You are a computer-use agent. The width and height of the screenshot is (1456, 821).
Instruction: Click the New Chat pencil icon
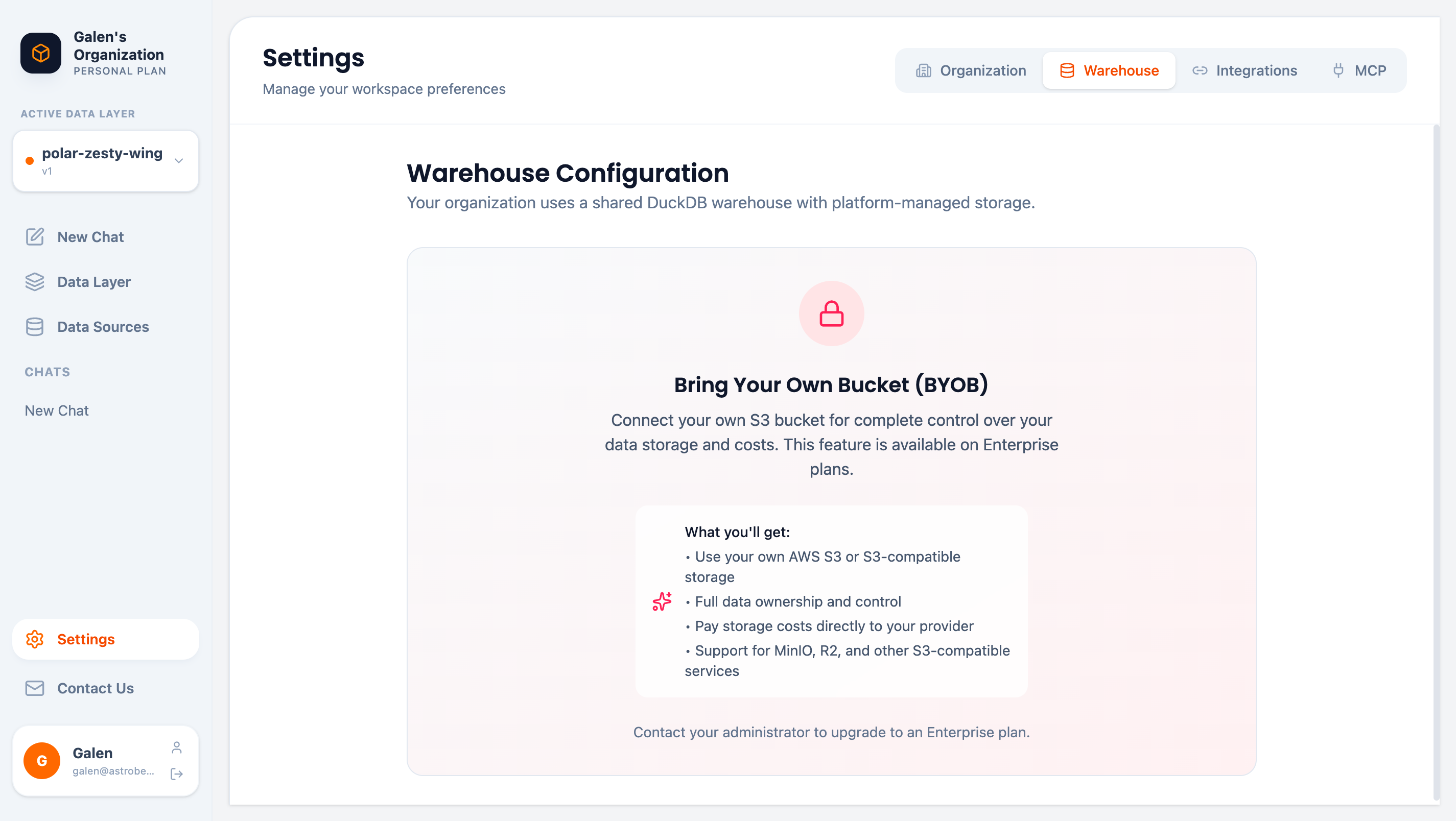click(x=34, y=237)
